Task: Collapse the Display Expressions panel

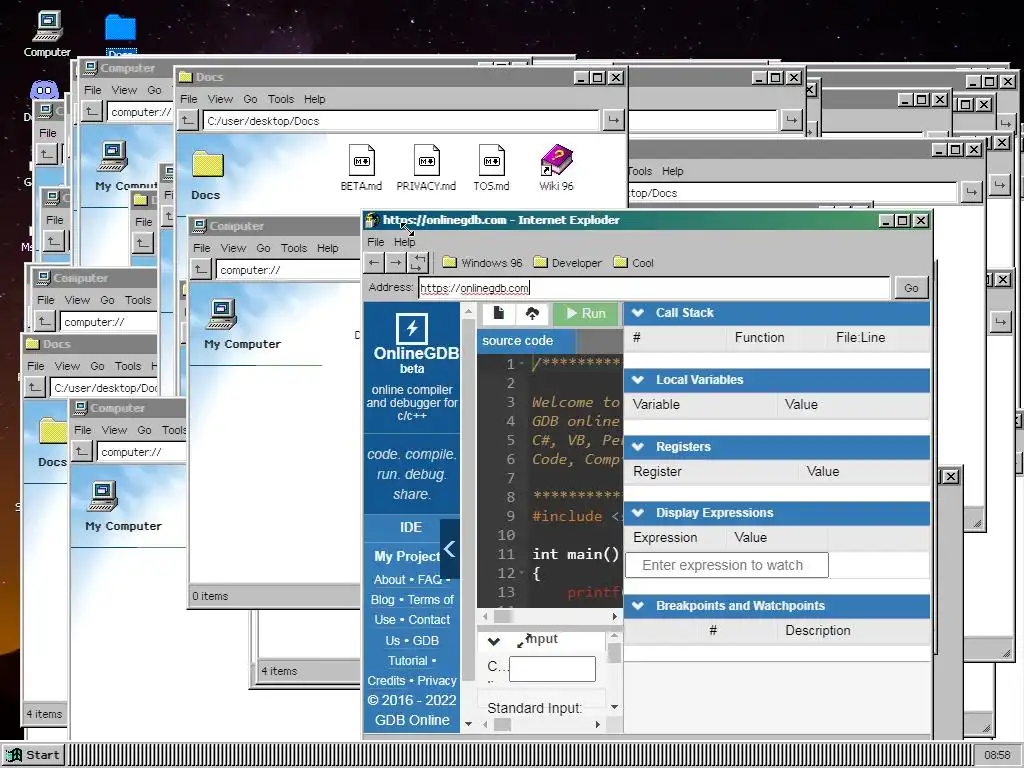Action: pyautogui.click(x=638, y=513)
